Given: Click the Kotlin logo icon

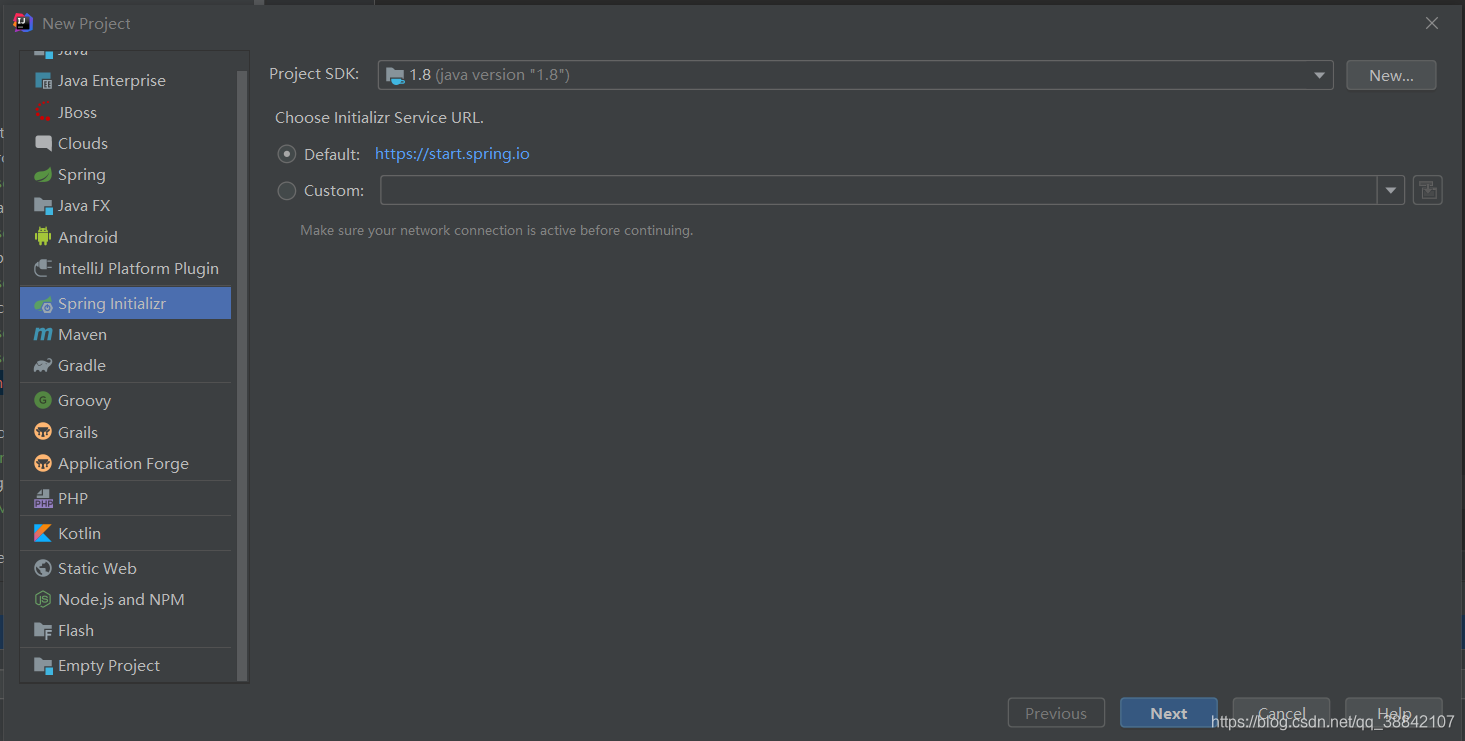Looking at the screenshot, I should click(43, 533).
